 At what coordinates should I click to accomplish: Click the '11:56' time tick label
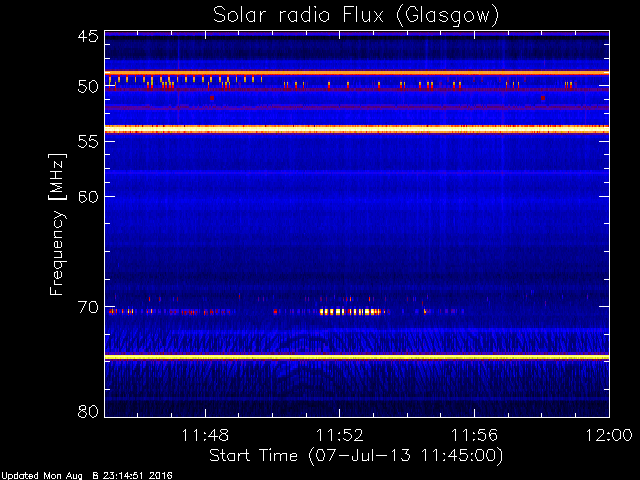[x=474, y=435]
